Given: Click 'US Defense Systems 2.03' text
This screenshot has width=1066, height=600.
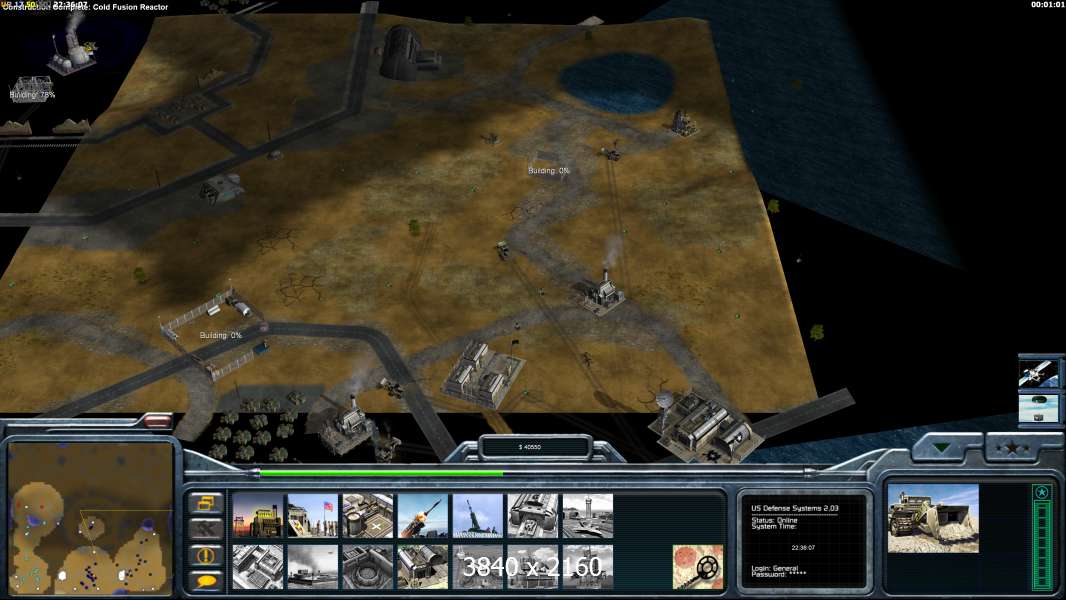Looking at the screenshot, I should (x=794, y=508).
